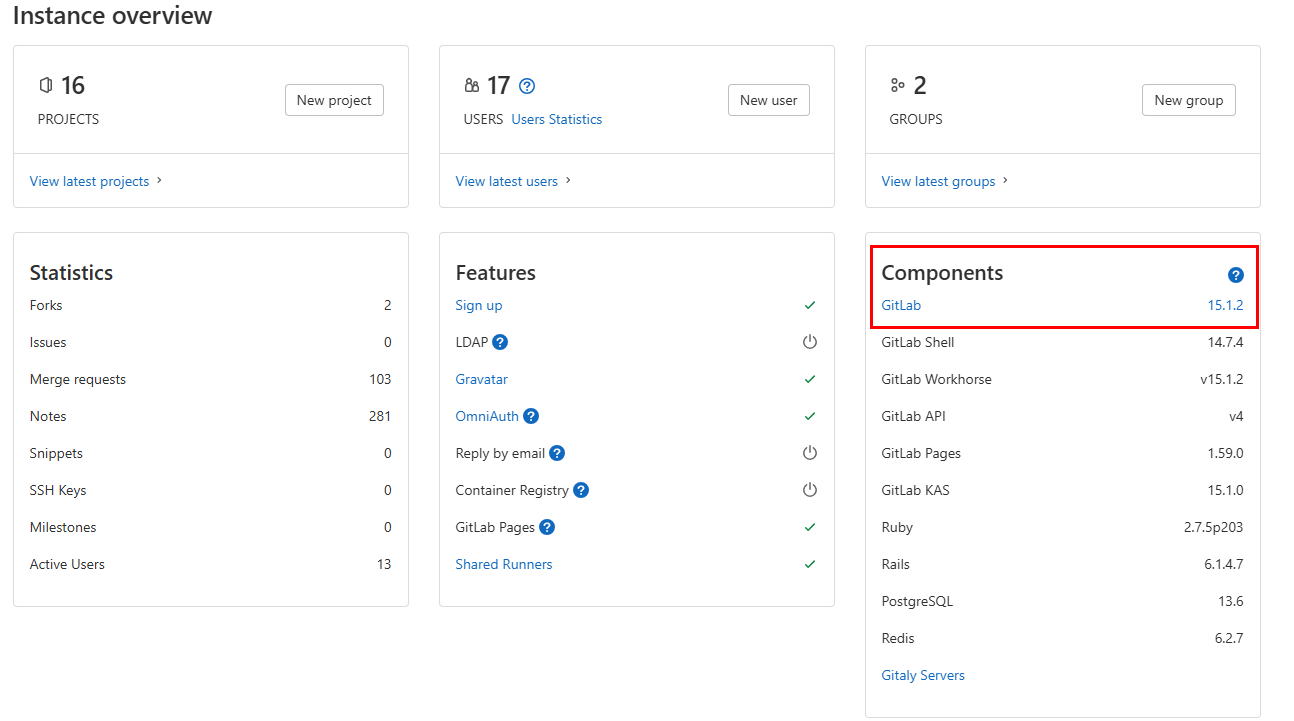The height and width of the screenshot is (721, 1294).
Task: Click the New user button
Action: coord(769,100)
